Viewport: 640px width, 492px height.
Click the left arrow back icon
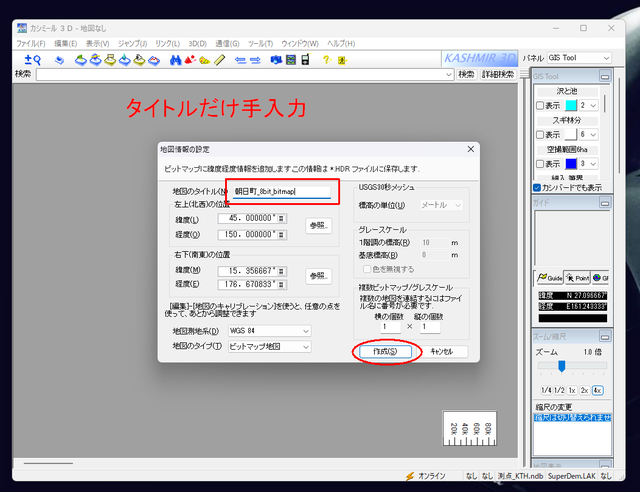point(240,60)
